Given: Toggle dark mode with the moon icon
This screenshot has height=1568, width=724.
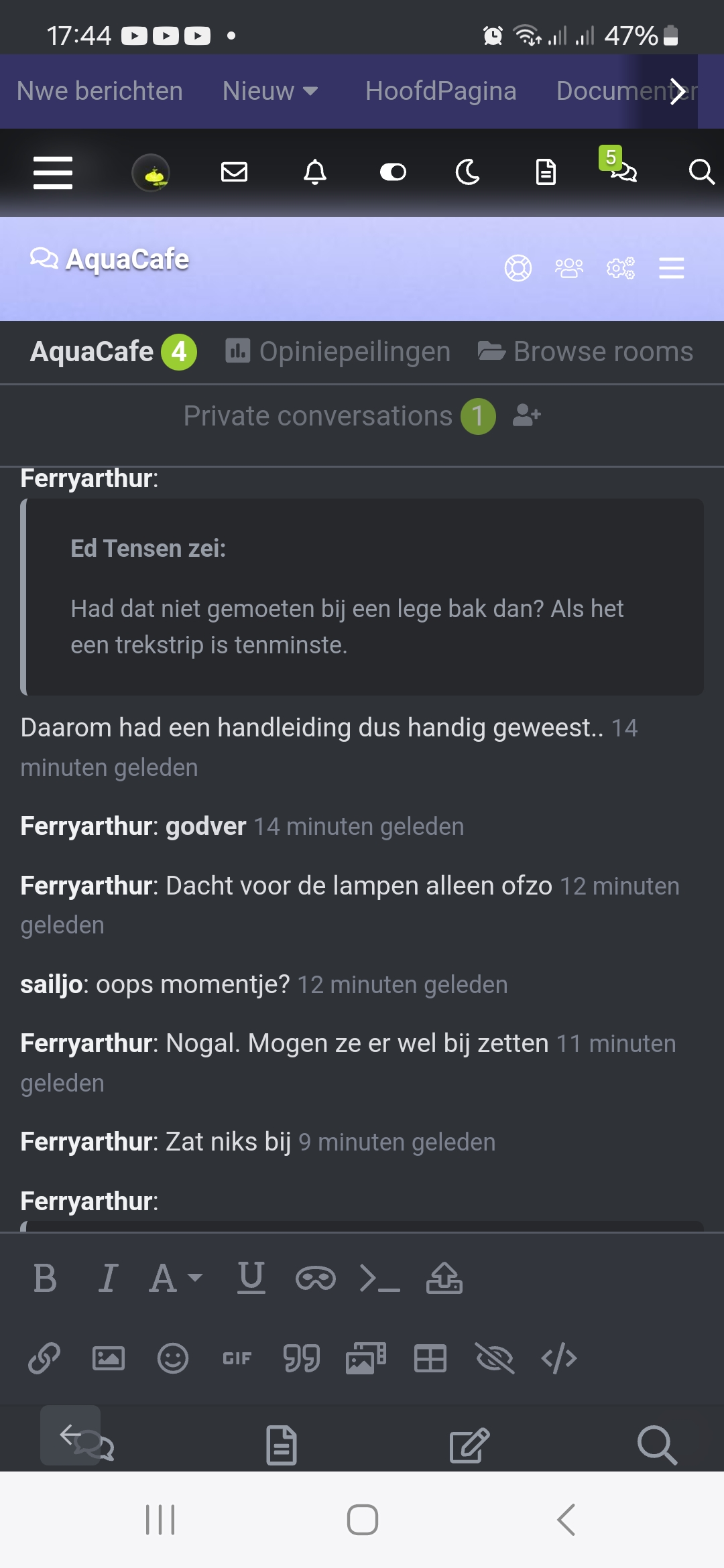Looking at the screenshot, I should click(467, 172).
